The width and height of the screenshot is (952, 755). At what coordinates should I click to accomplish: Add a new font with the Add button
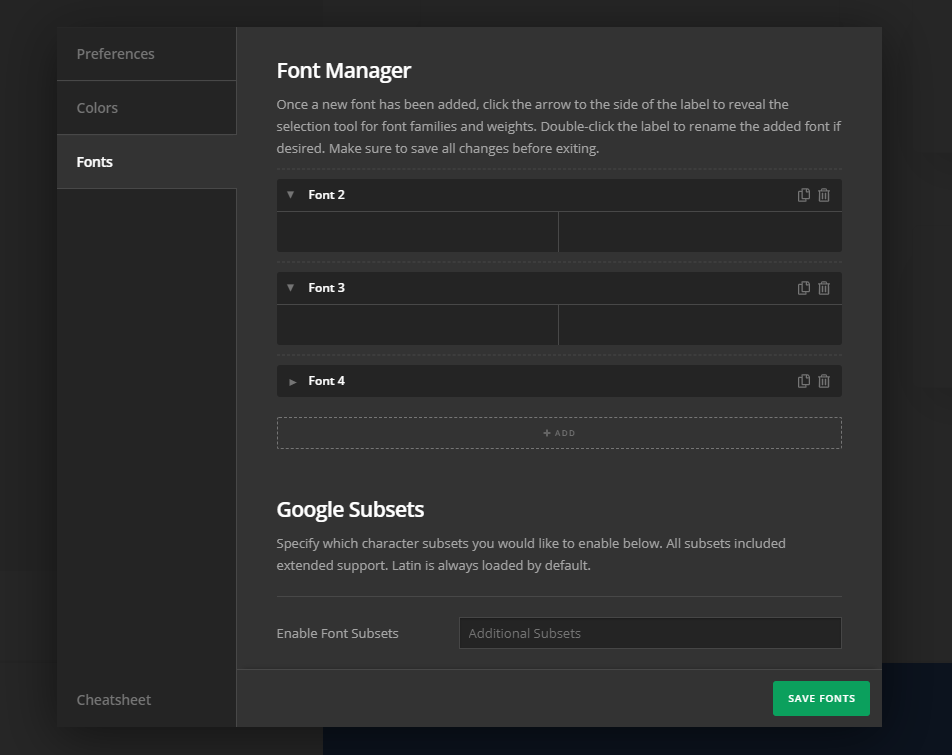(559, 433)
